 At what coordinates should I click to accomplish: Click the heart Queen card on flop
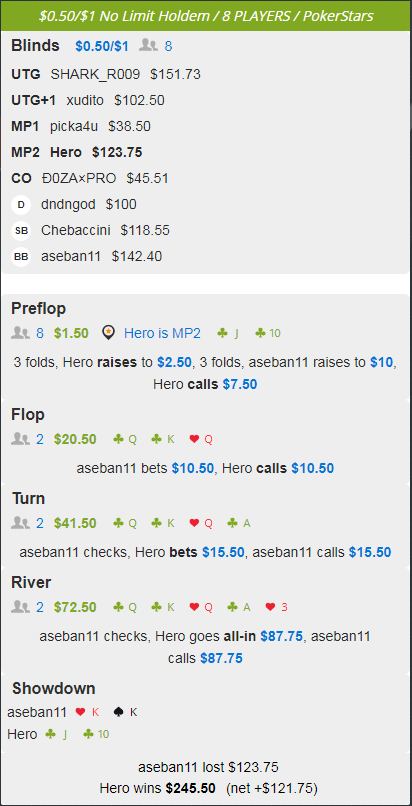(201, 439)
